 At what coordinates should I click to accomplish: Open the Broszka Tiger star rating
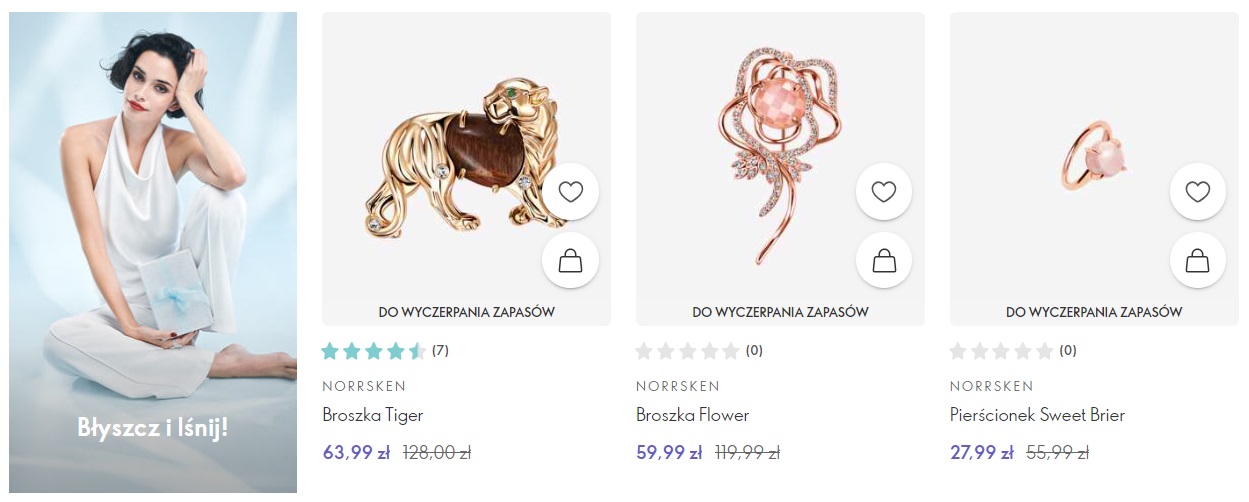(373, 351)
